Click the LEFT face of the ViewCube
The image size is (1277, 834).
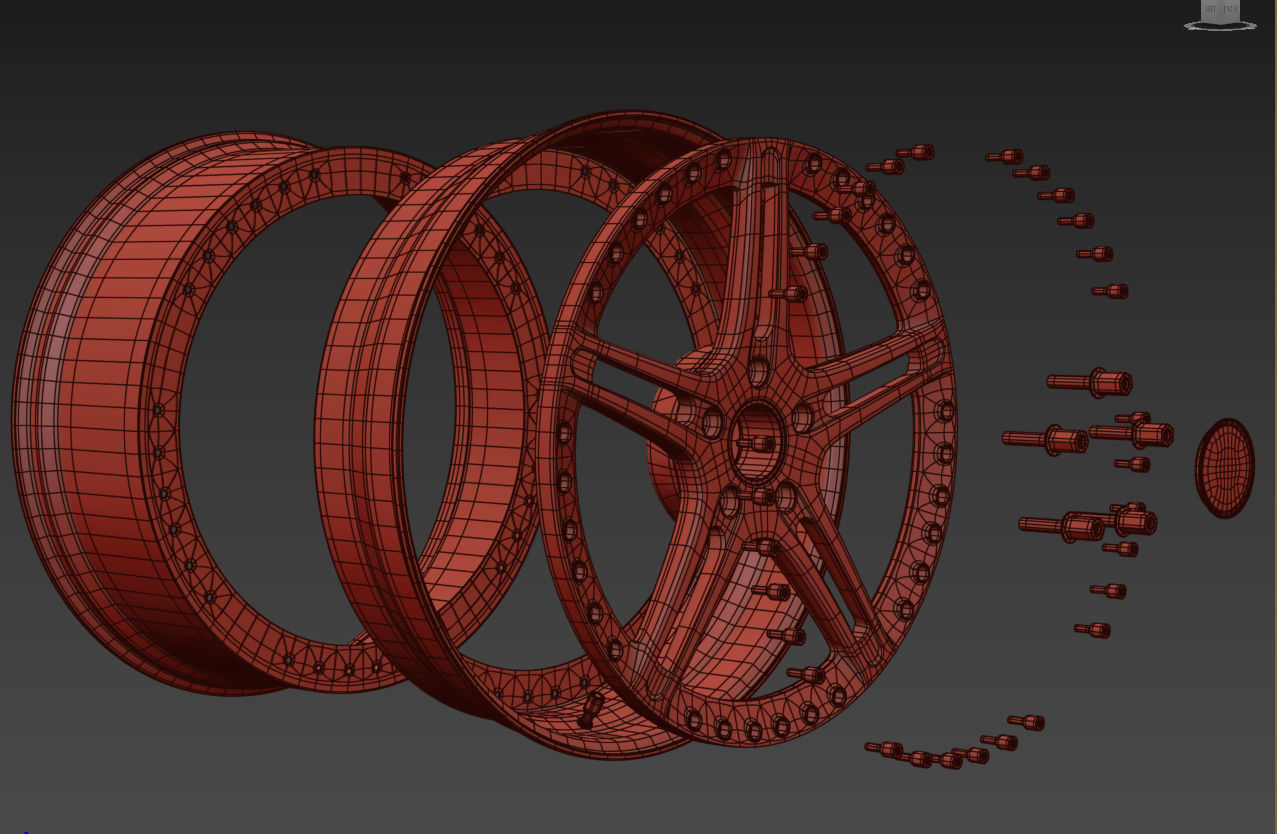tap(1211, 10)
